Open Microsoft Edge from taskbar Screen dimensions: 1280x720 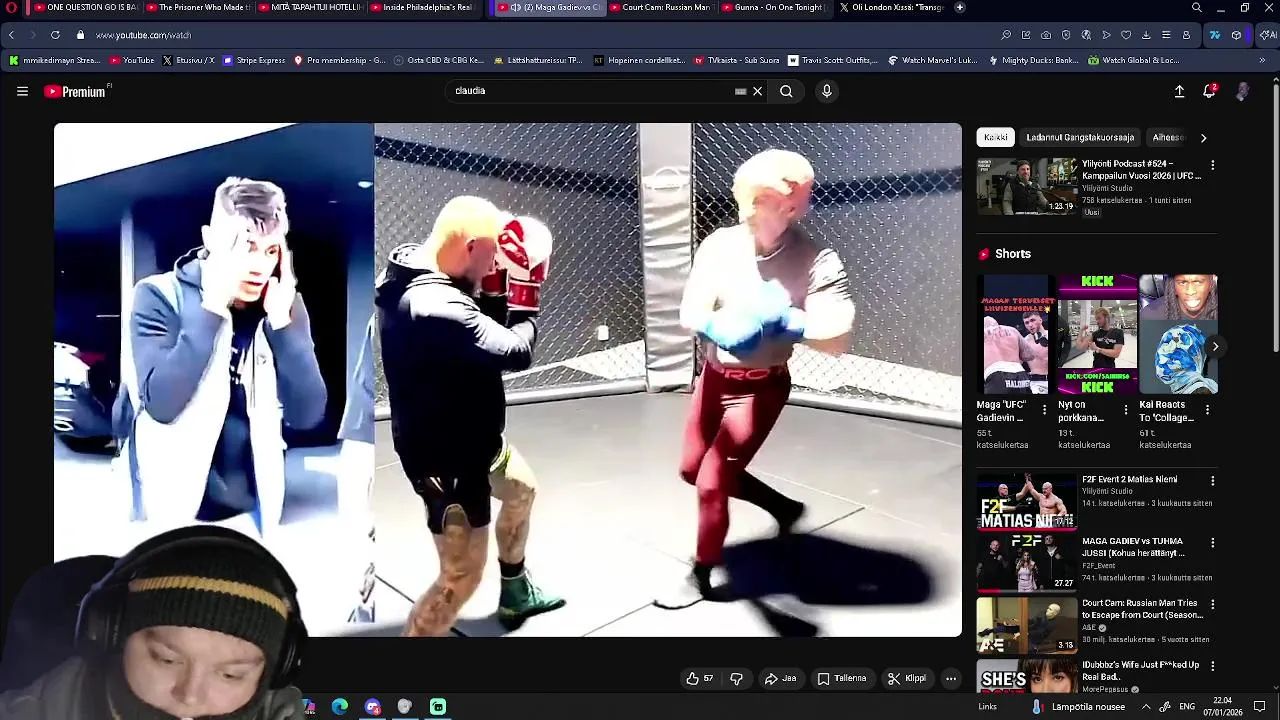(340, 707)
